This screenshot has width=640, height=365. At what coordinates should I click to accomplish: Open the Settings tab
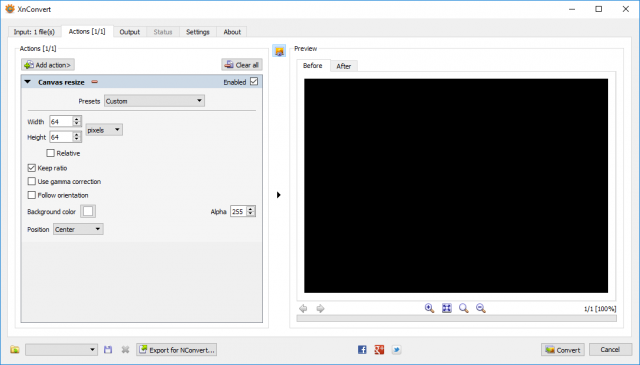[x=198, y=32]
